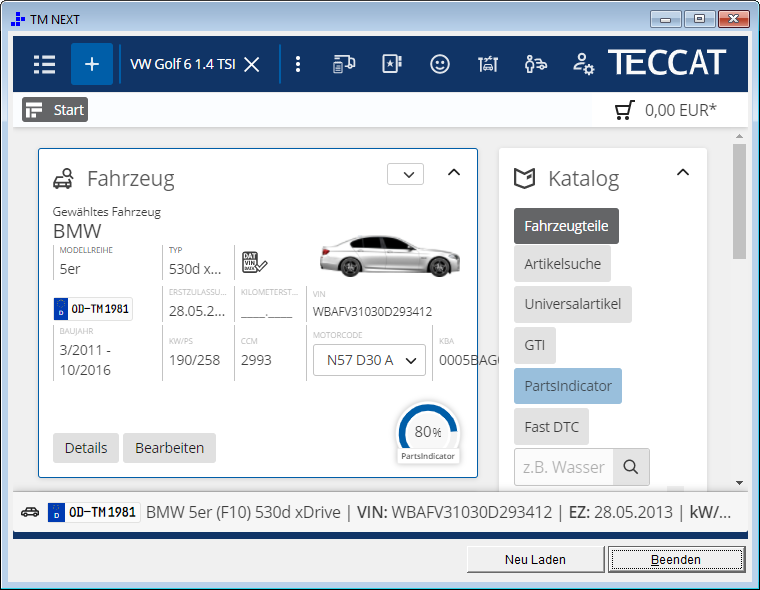This screenshot has width=760, height=590.
Task: Click the scrollbar down arrow
Action: click(739, 482)
